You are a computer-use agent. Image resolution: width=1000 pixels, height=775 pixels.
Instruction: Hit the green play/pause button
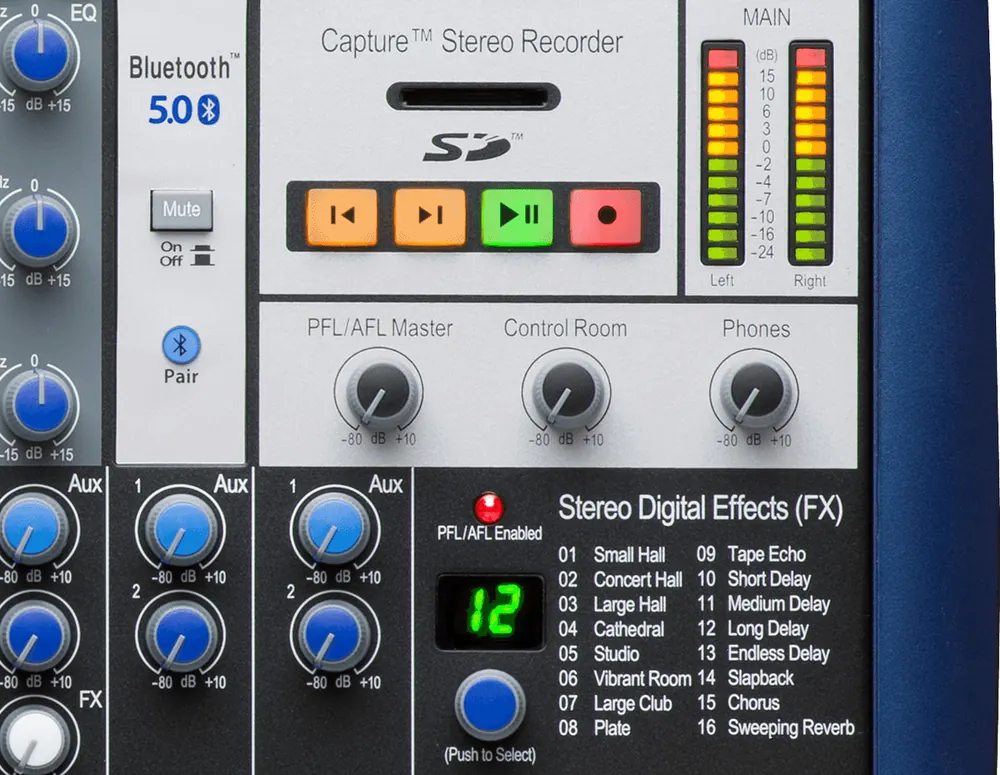point(517,217)
